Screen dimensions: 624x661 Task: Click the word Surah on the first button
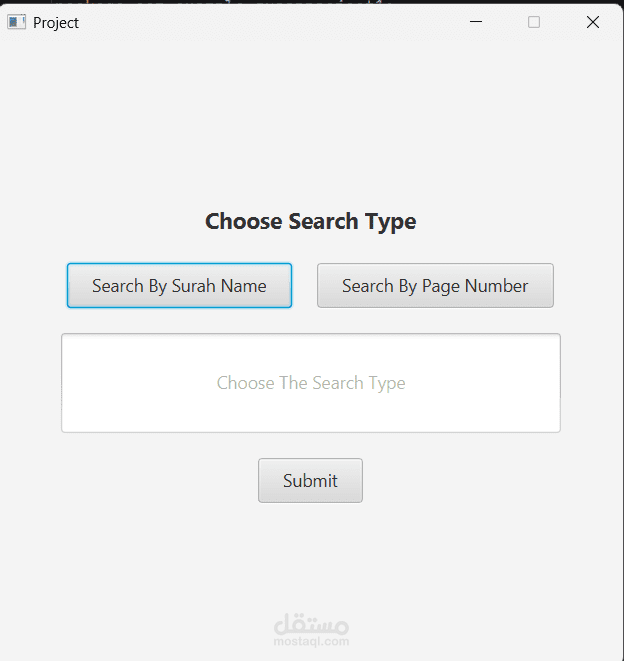[x=194, y=286]
